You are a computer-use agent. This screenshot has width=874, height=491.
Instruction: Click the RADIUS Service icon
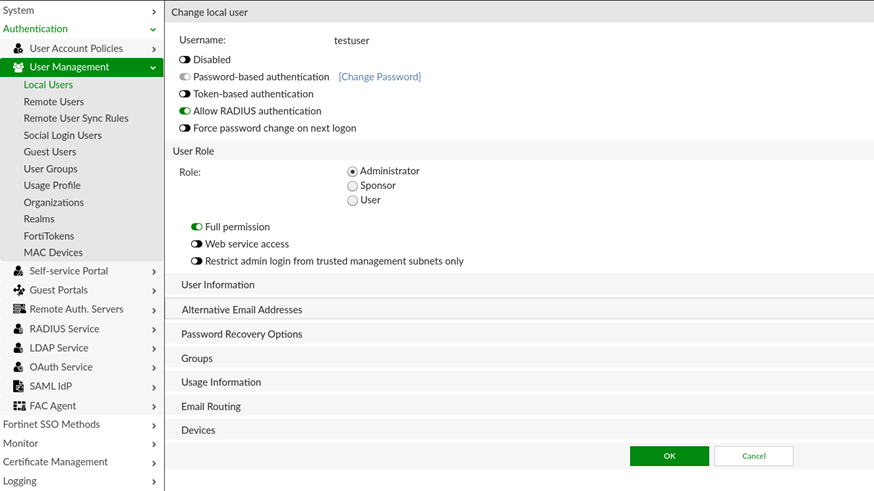[x=18, y=329]
